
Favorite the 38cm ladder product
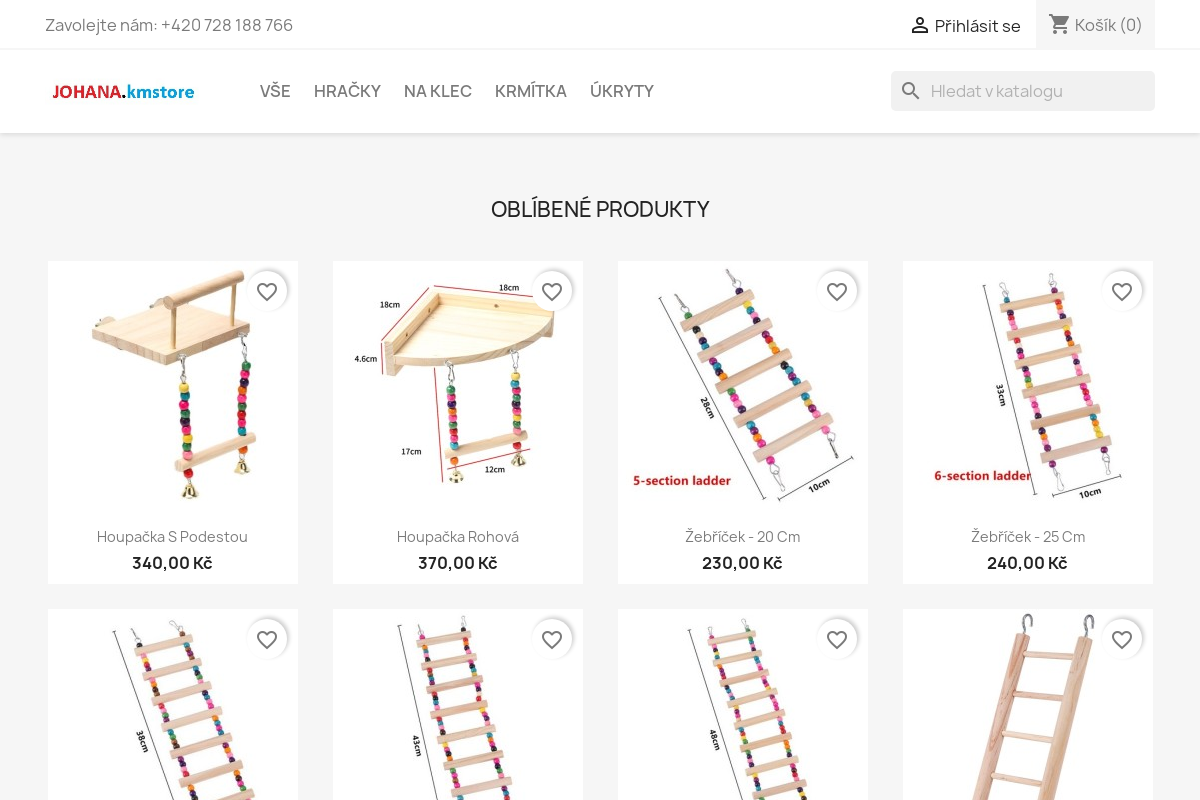pos(267,640)
